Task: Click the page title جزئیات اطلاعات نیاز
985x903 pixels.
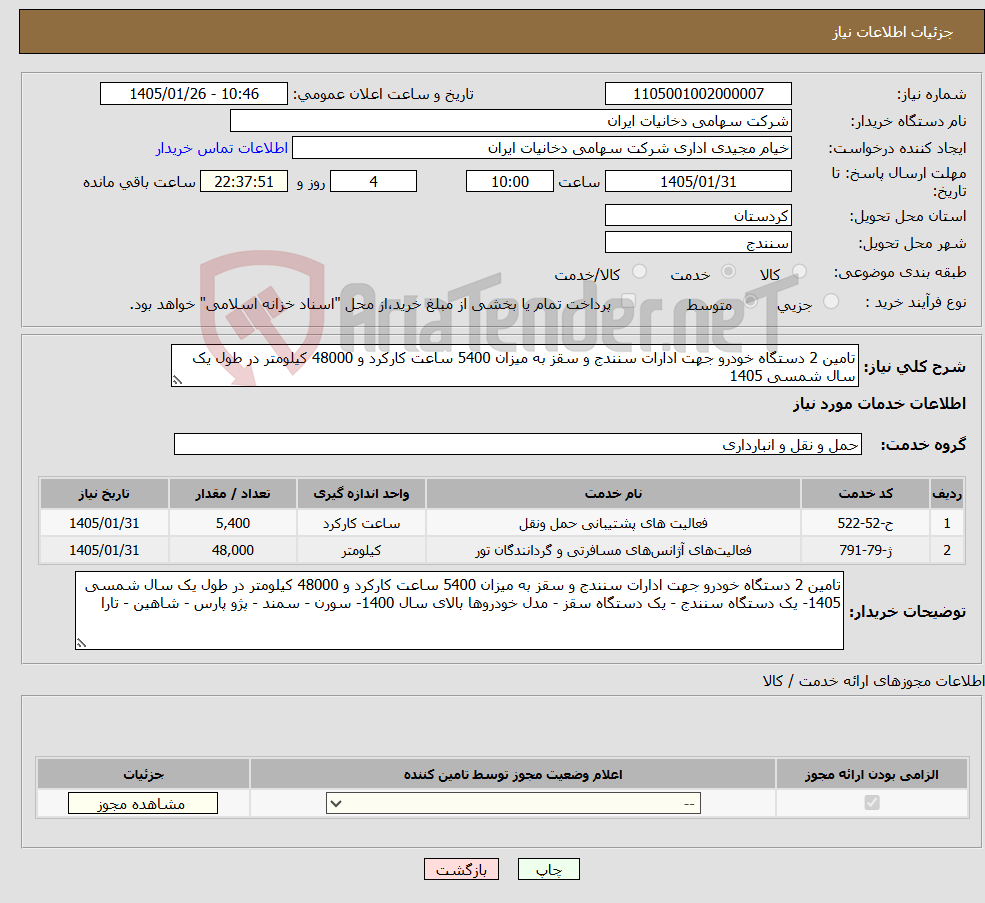Action: pos(893,32)
